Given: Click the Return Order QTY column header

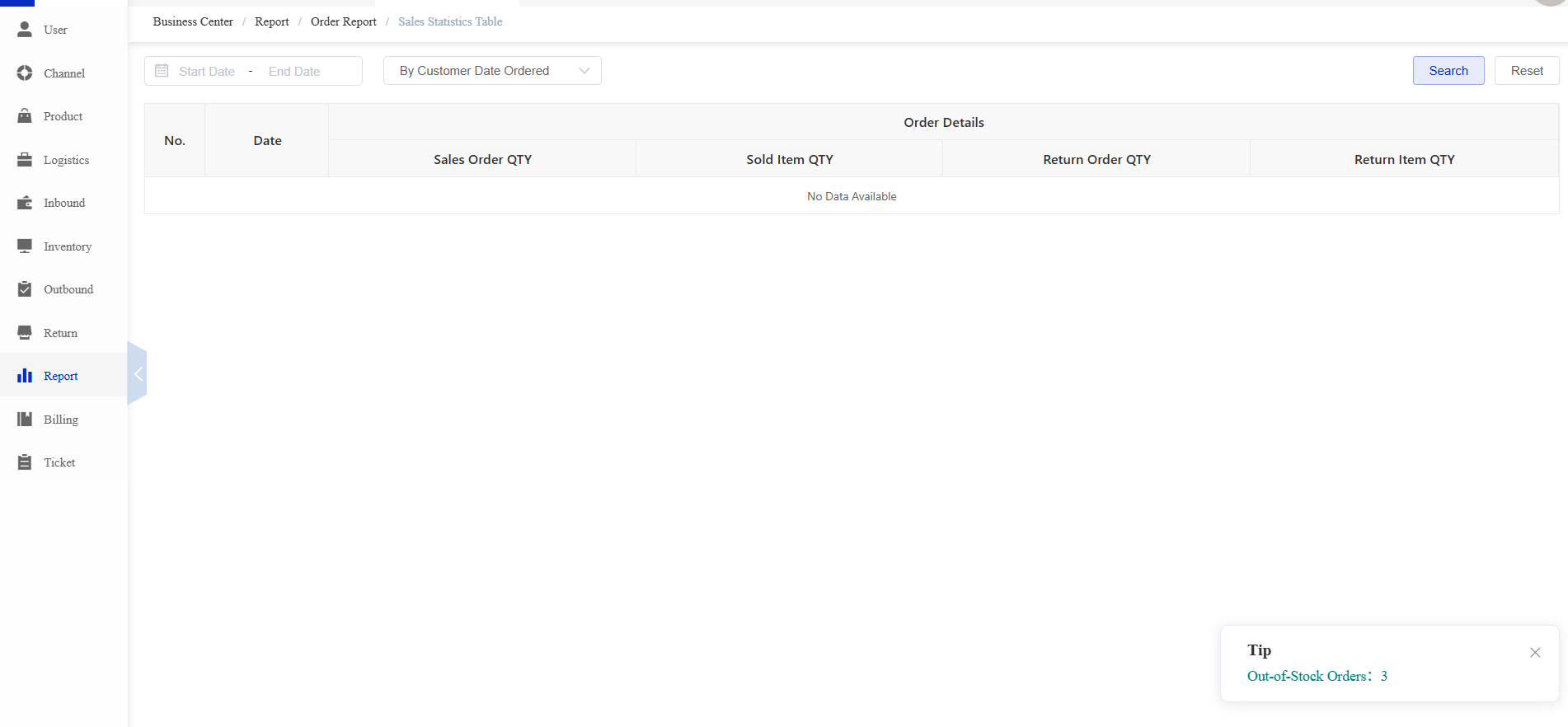Looking at the screenshot, I should 1096,159.
